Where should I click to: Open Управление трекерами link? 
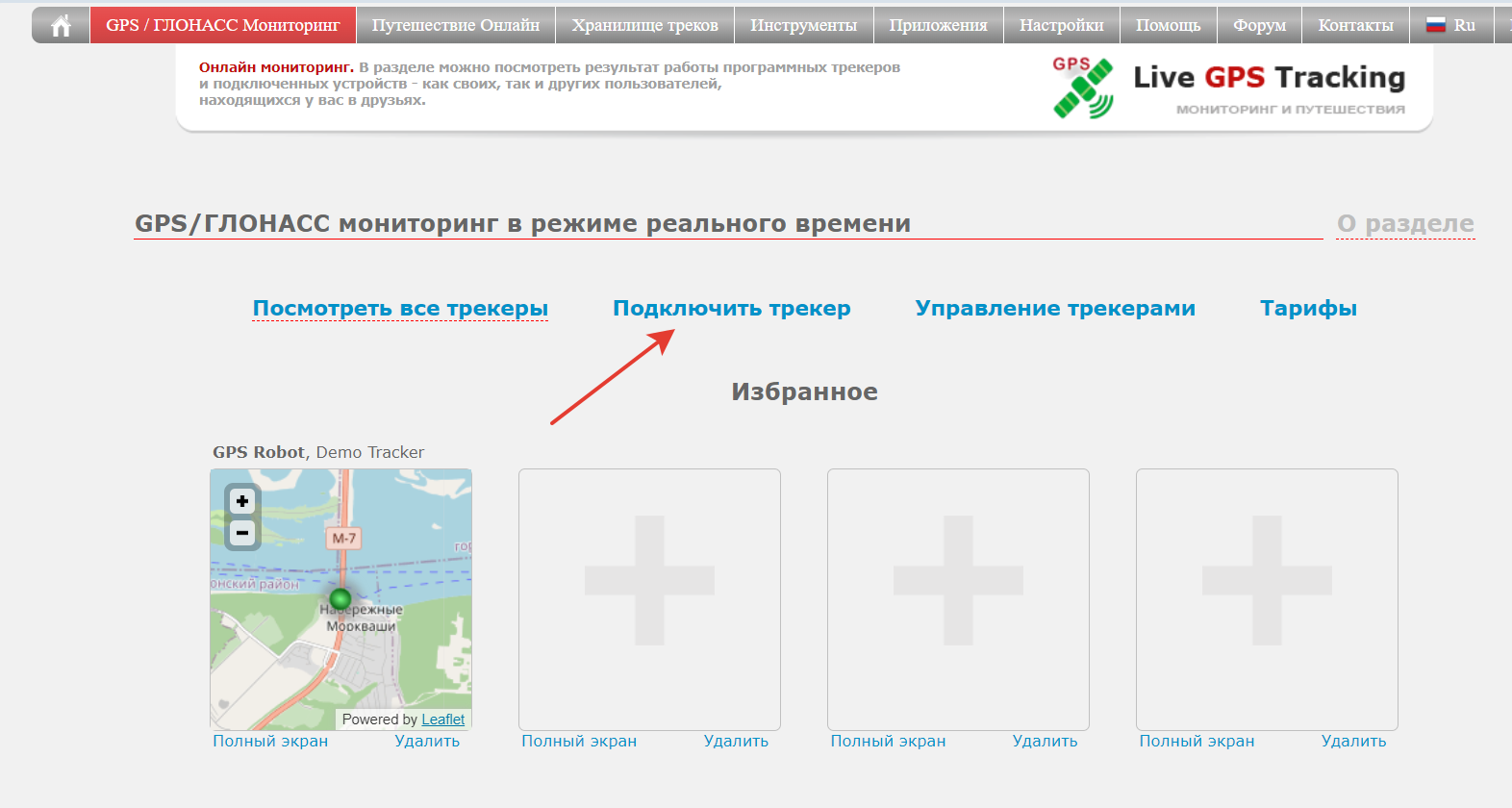point(1055,309)
